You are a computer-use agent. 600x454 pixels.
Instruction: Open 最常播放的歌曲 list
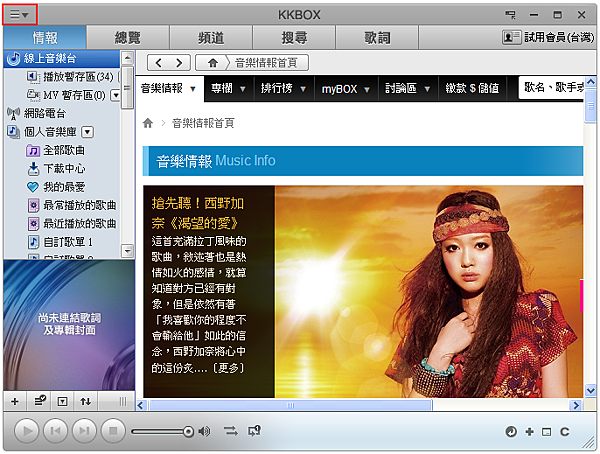(79, 205)
